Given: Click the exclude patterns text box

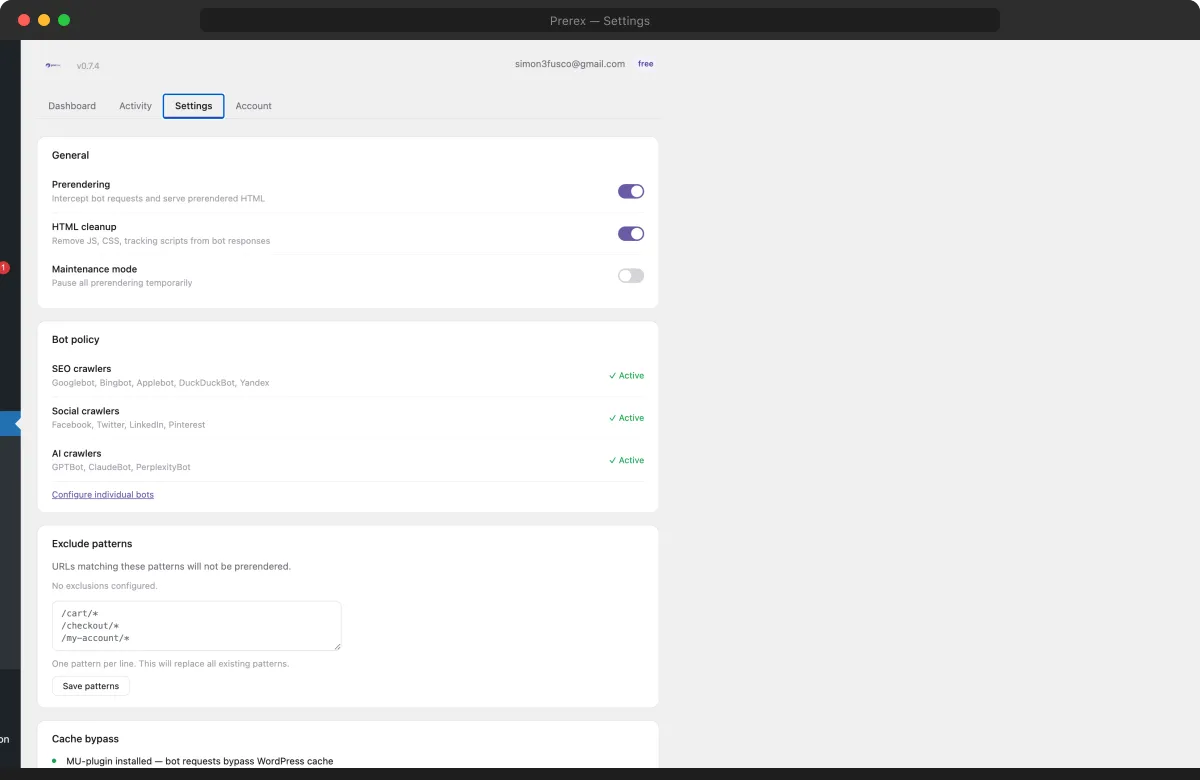Looking at the screenshot, I should click(196, 625).
